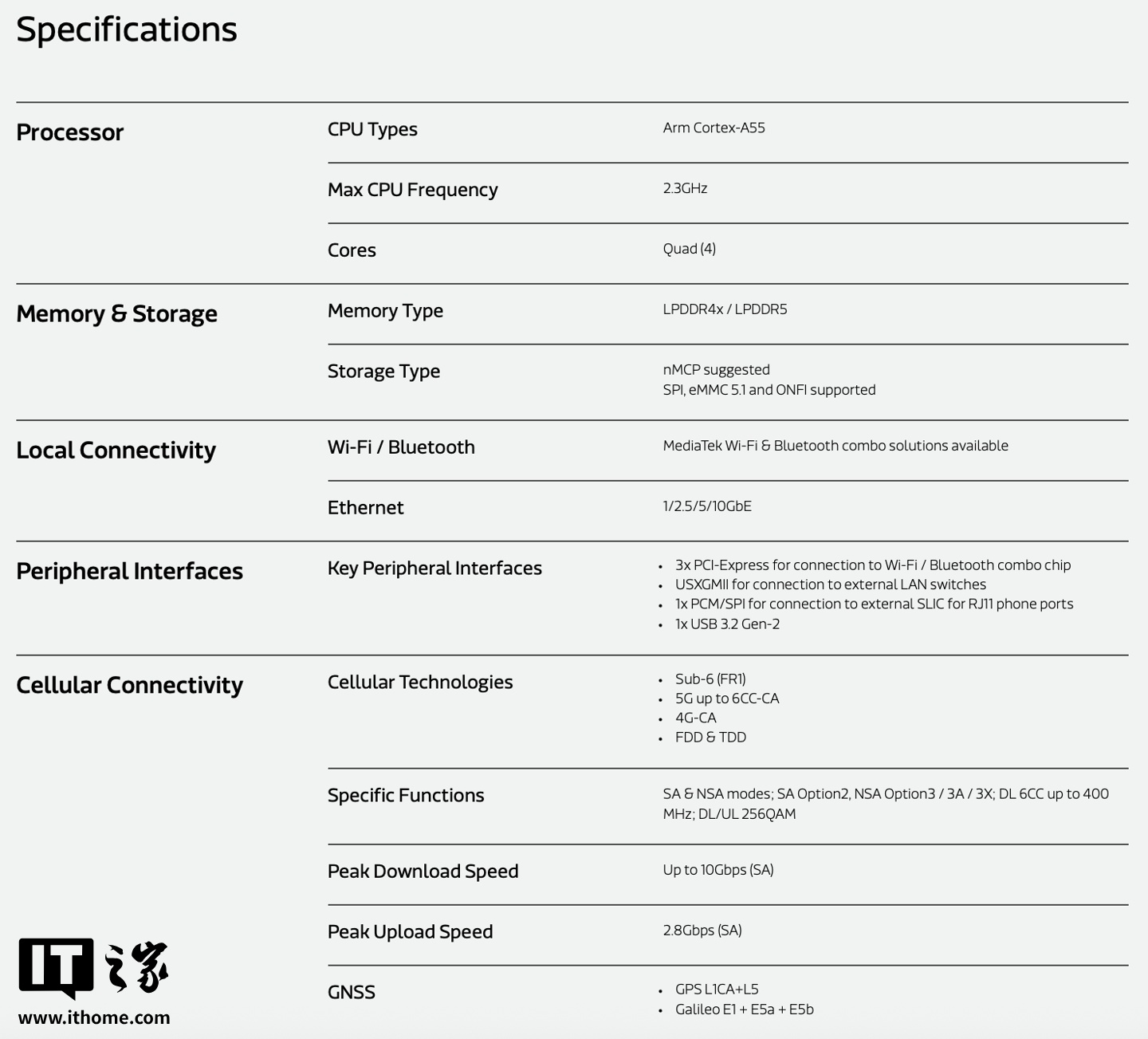The width and height of the screenshot is (1148, 1039).
Task: Select the Max CPU Frequency label
Action: (412, 190)
